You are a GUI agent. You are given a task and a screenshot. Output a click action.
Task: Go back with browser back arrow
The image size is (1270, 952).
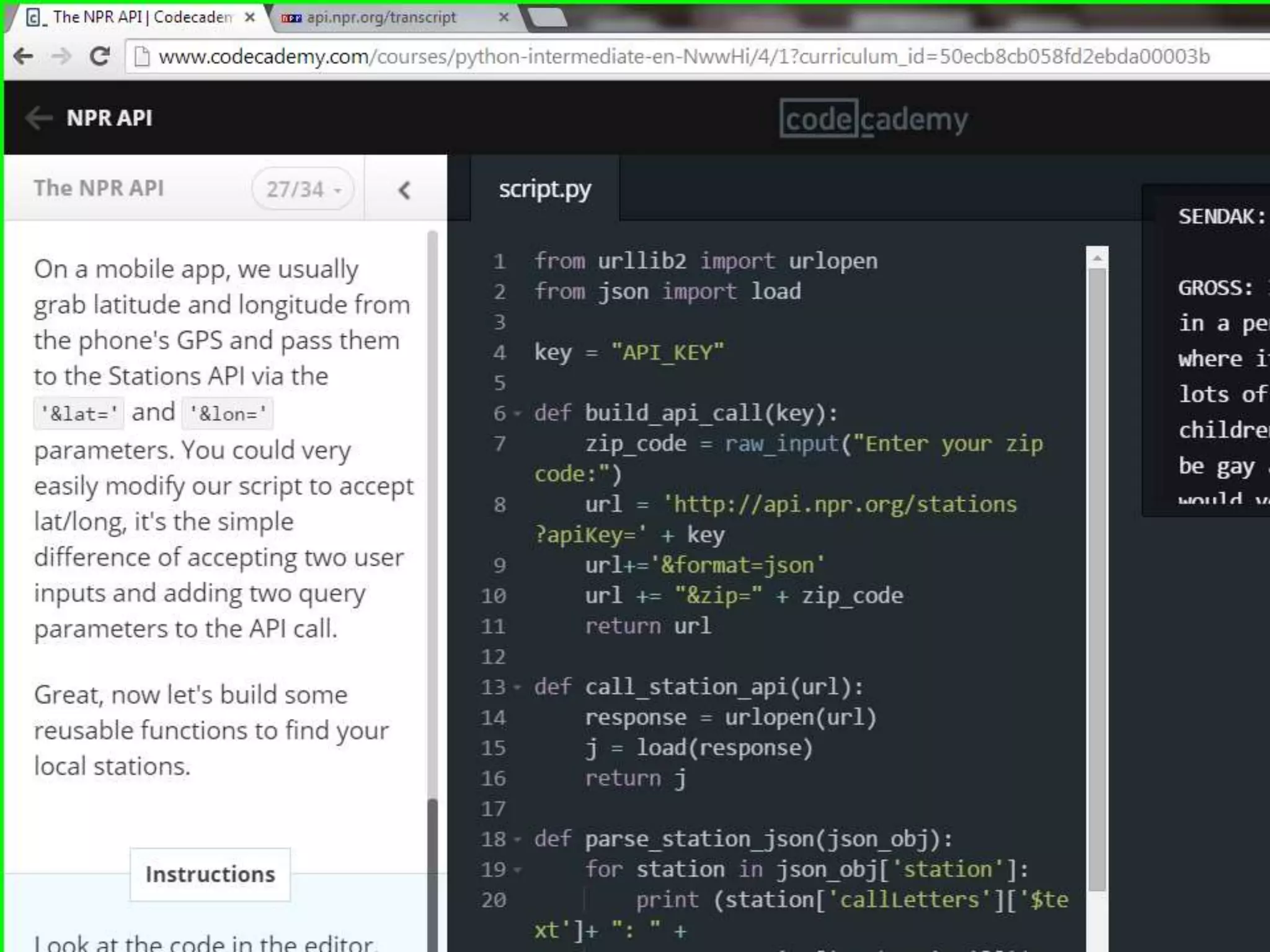[24, 57]
